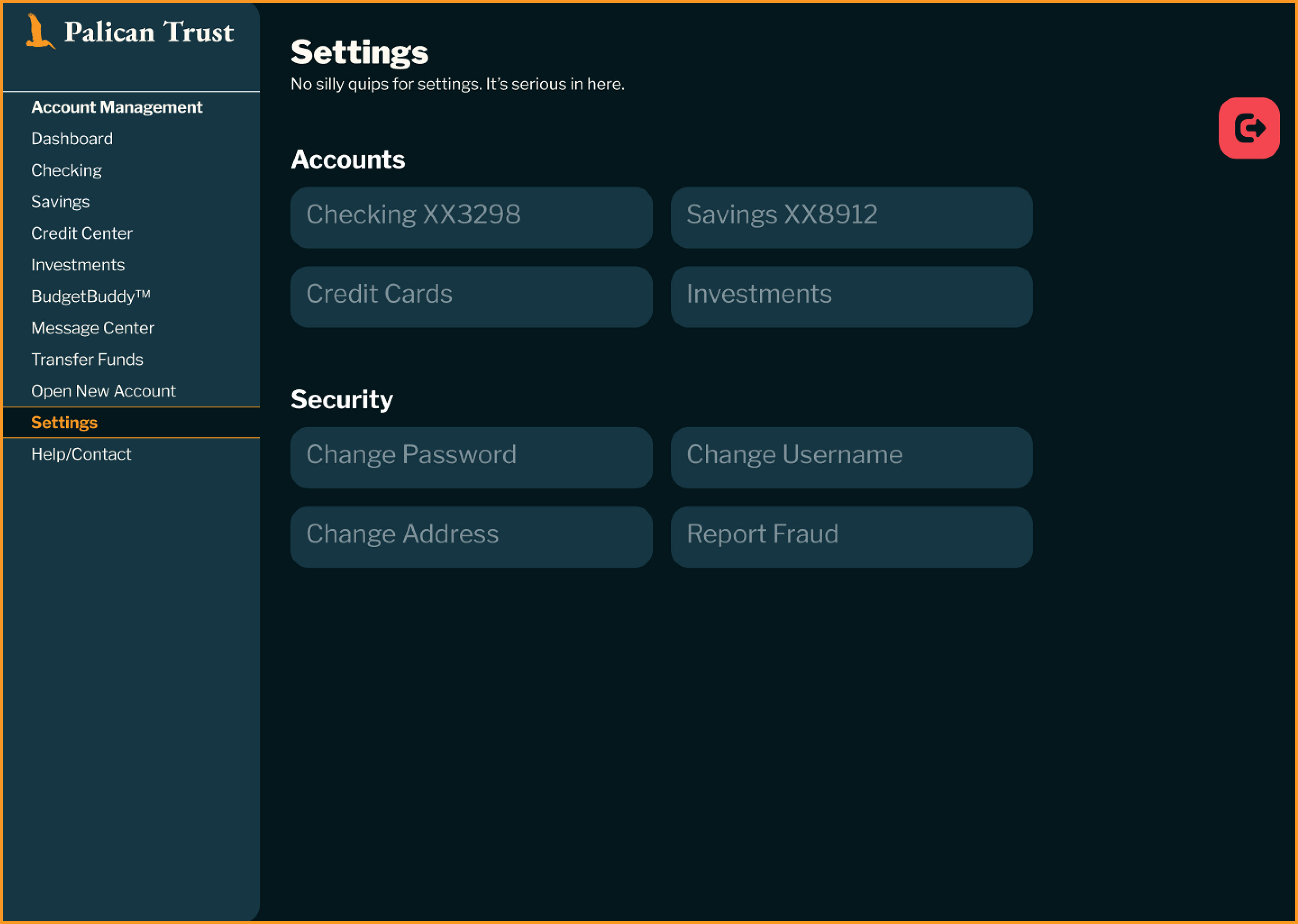This screenshot has height=924, width=1298.
Task: Open Dashboard in the sidebar
Action: [72, 139]
